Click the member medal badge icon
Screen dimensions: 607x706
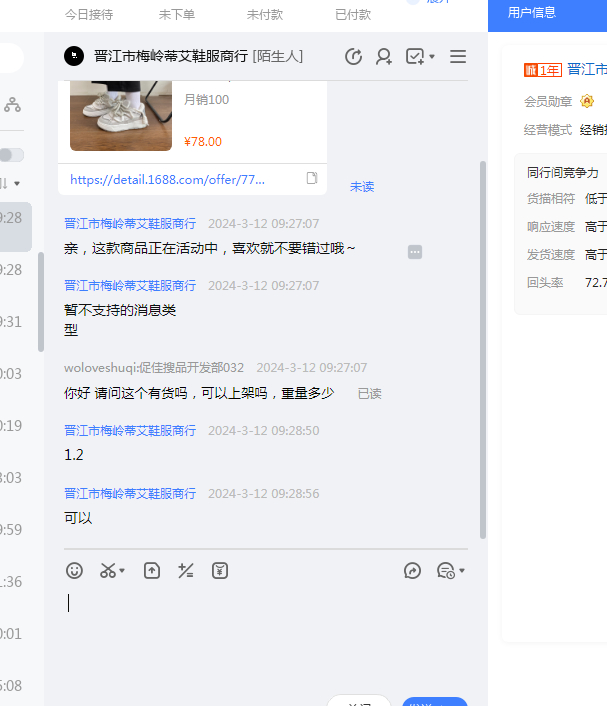587,101
